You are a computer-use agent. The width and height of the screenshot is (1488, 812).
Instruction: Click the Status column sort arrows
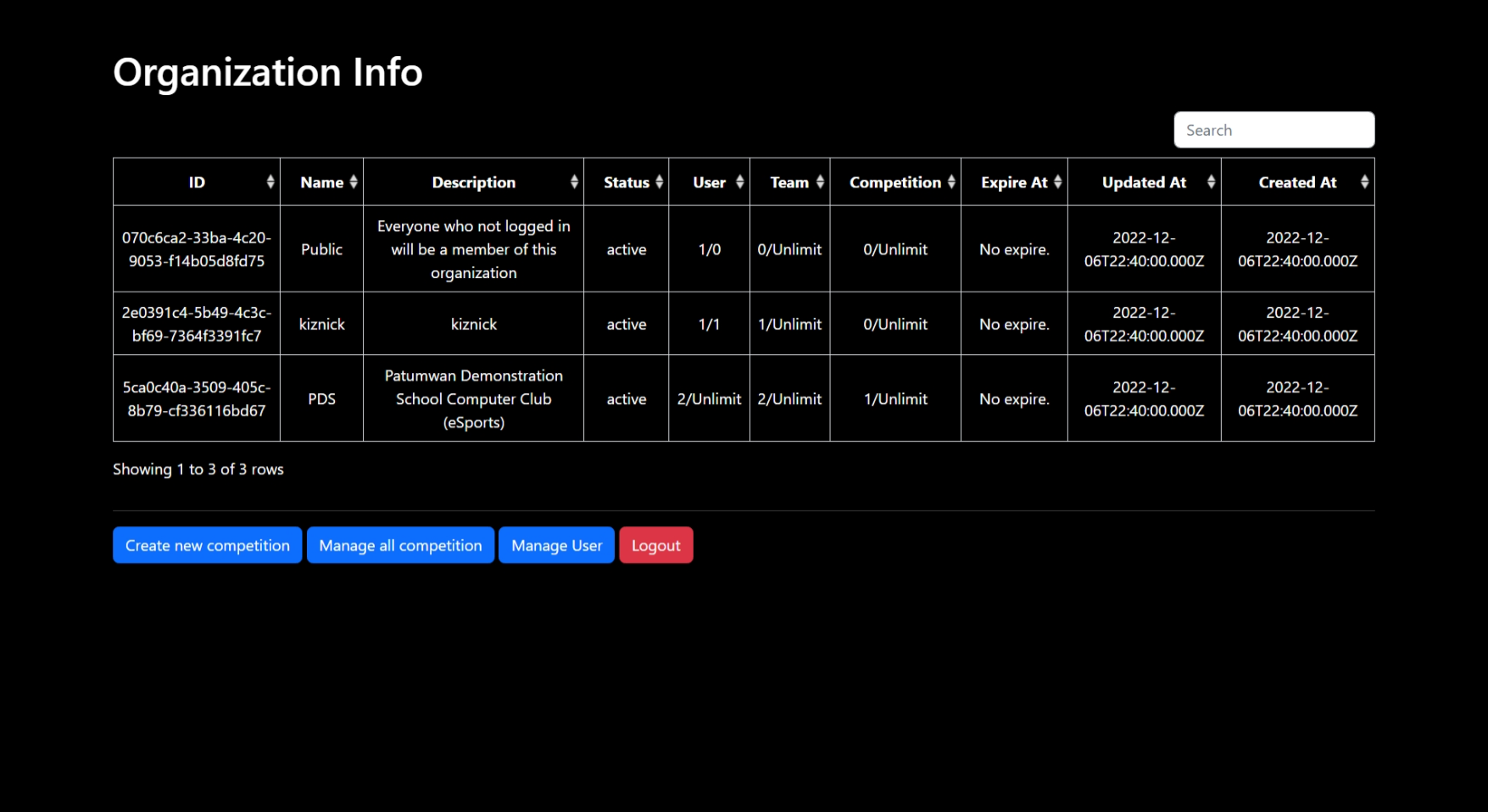[x=659, y=182]
